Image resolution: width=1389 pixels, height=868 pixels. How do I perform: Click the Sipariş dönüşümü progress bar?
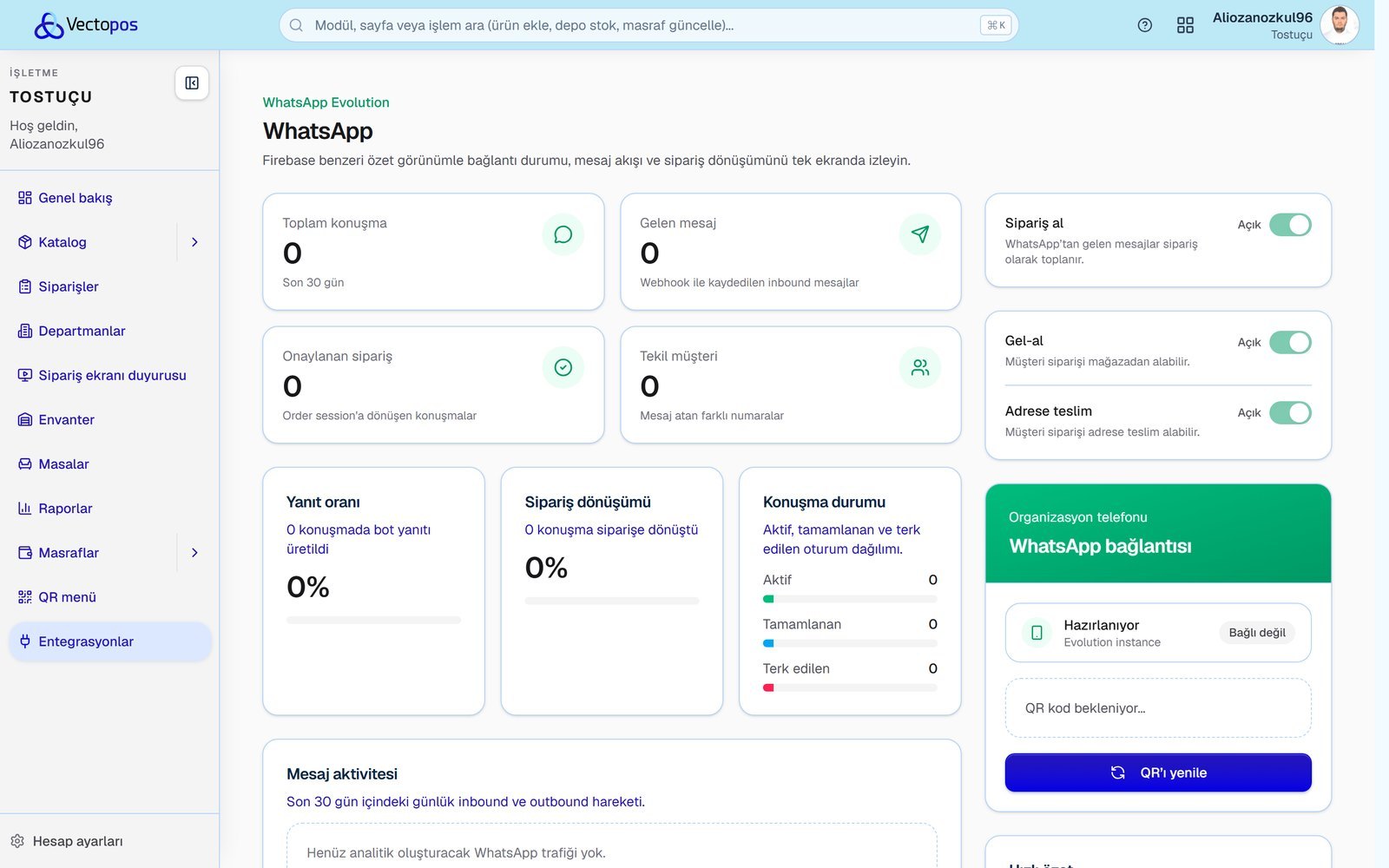[612, 601]
